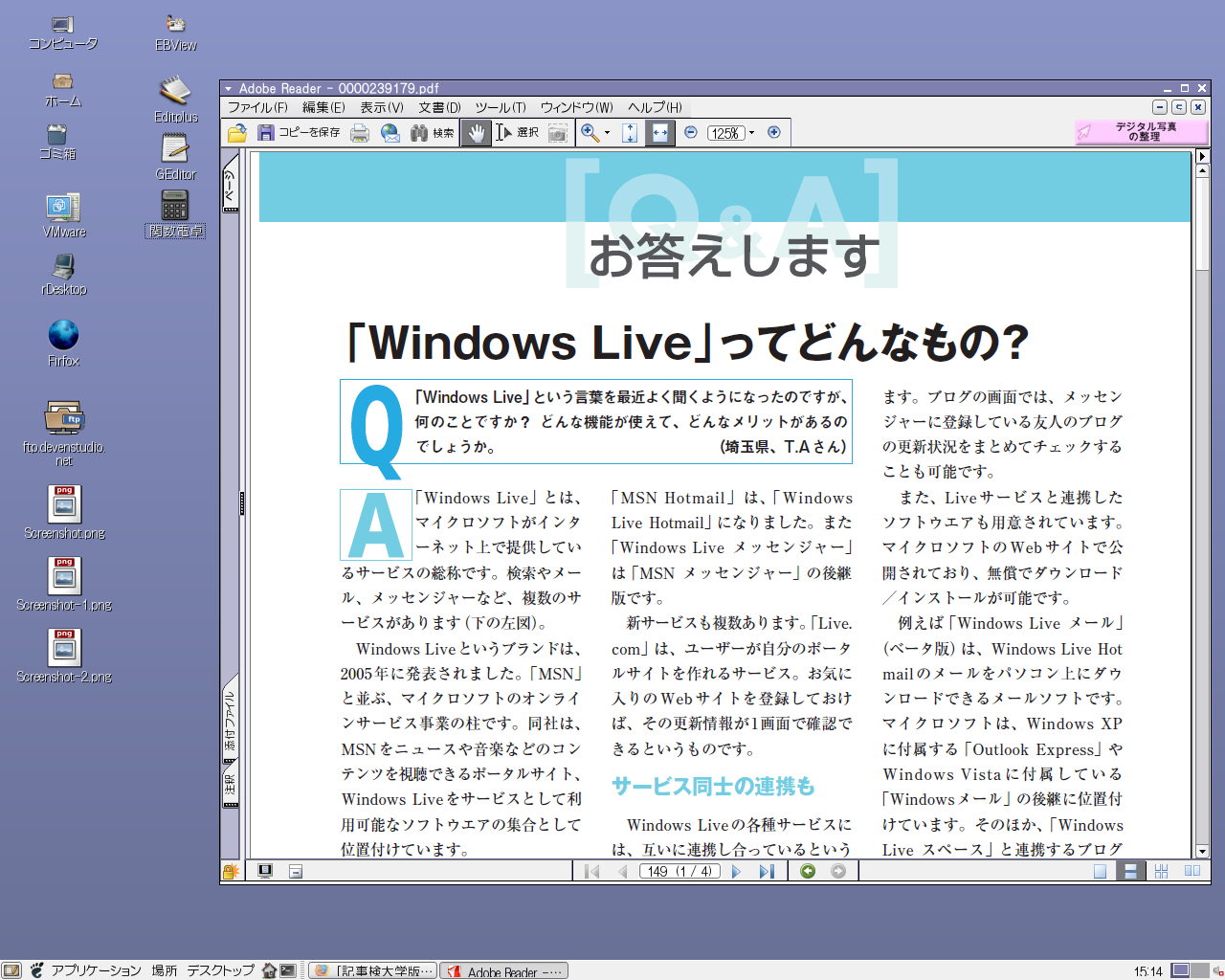
Task: Select the snapshot camera tool
Action: (x=558, y=133)
